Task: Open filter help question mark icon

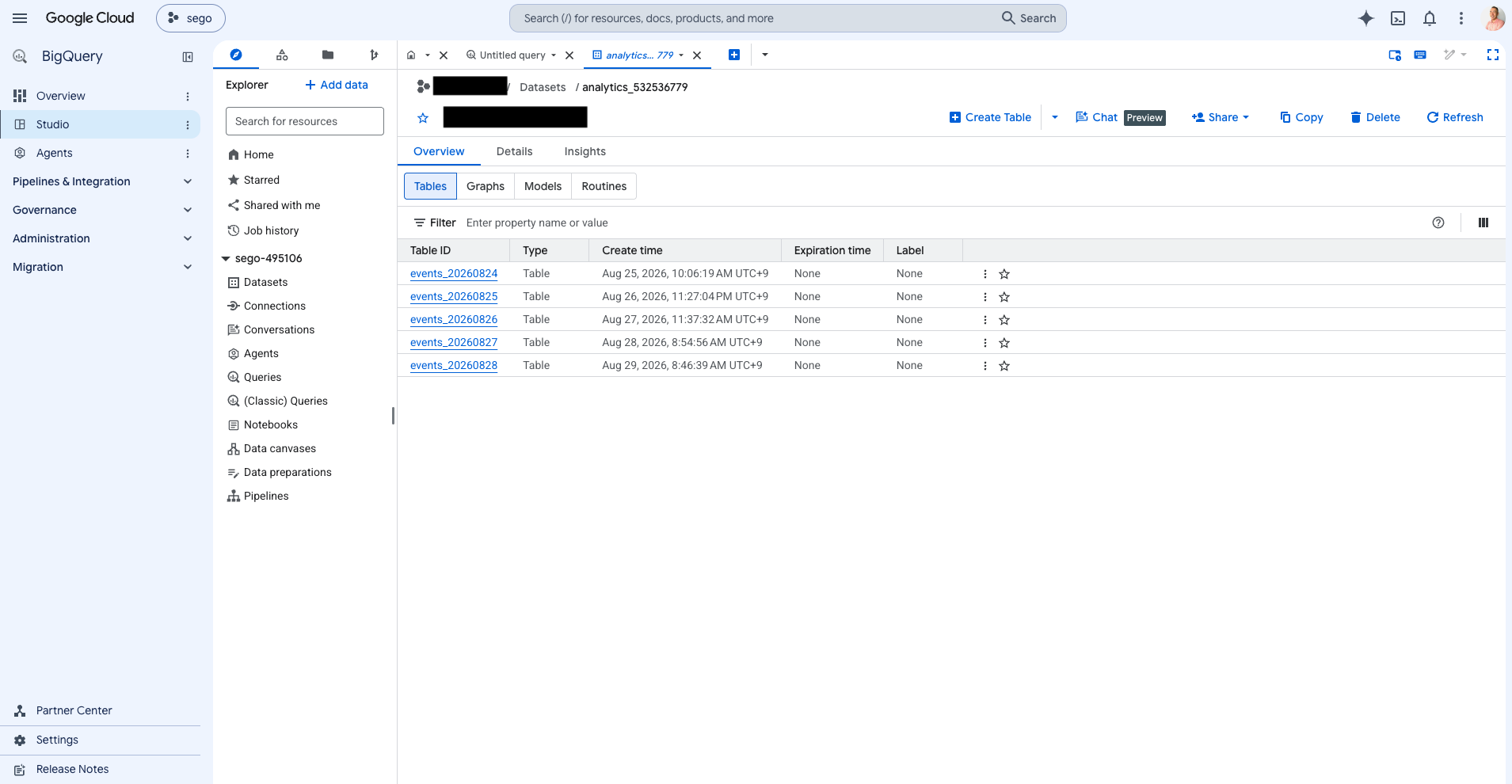Action: (1438, 223)
